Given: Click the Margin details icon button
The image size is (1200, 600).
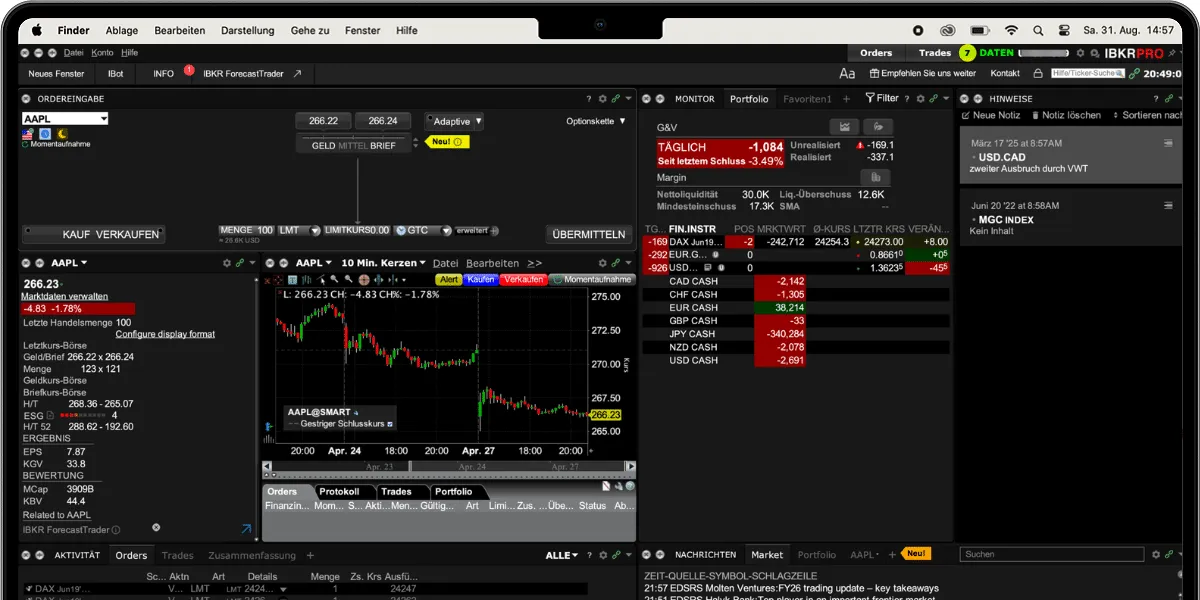Looking at the screenshot, I should tap(875, 177).
